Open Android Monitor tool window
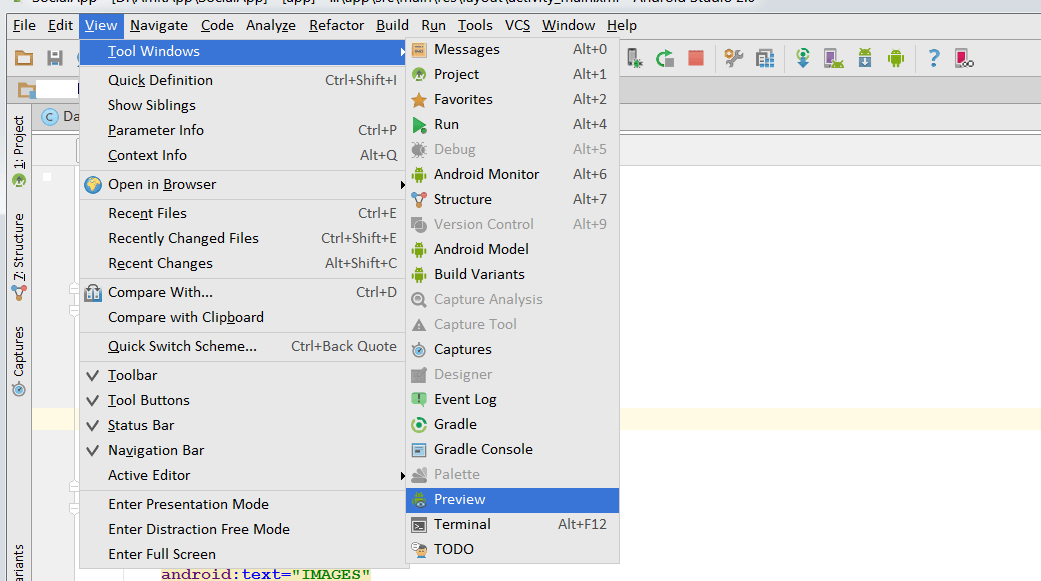 coord(512,175)
